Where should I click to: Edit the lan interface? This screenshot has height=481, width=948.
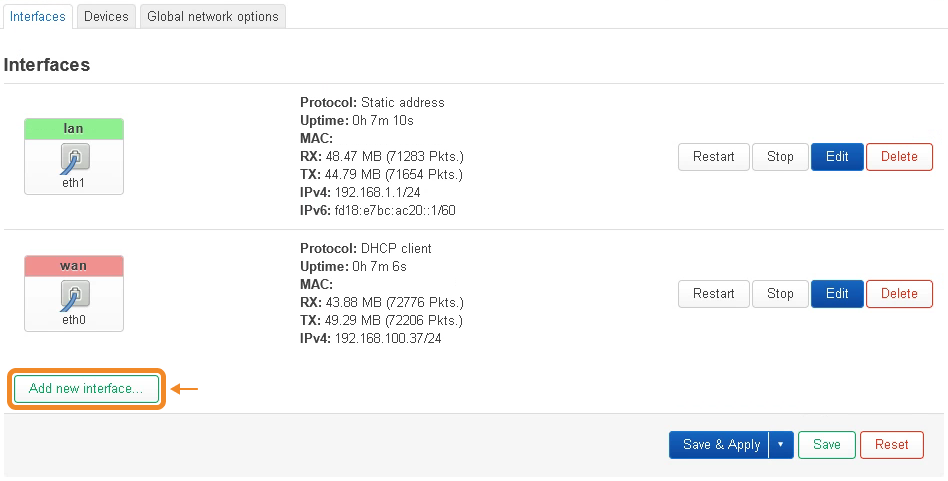(837, 157)
